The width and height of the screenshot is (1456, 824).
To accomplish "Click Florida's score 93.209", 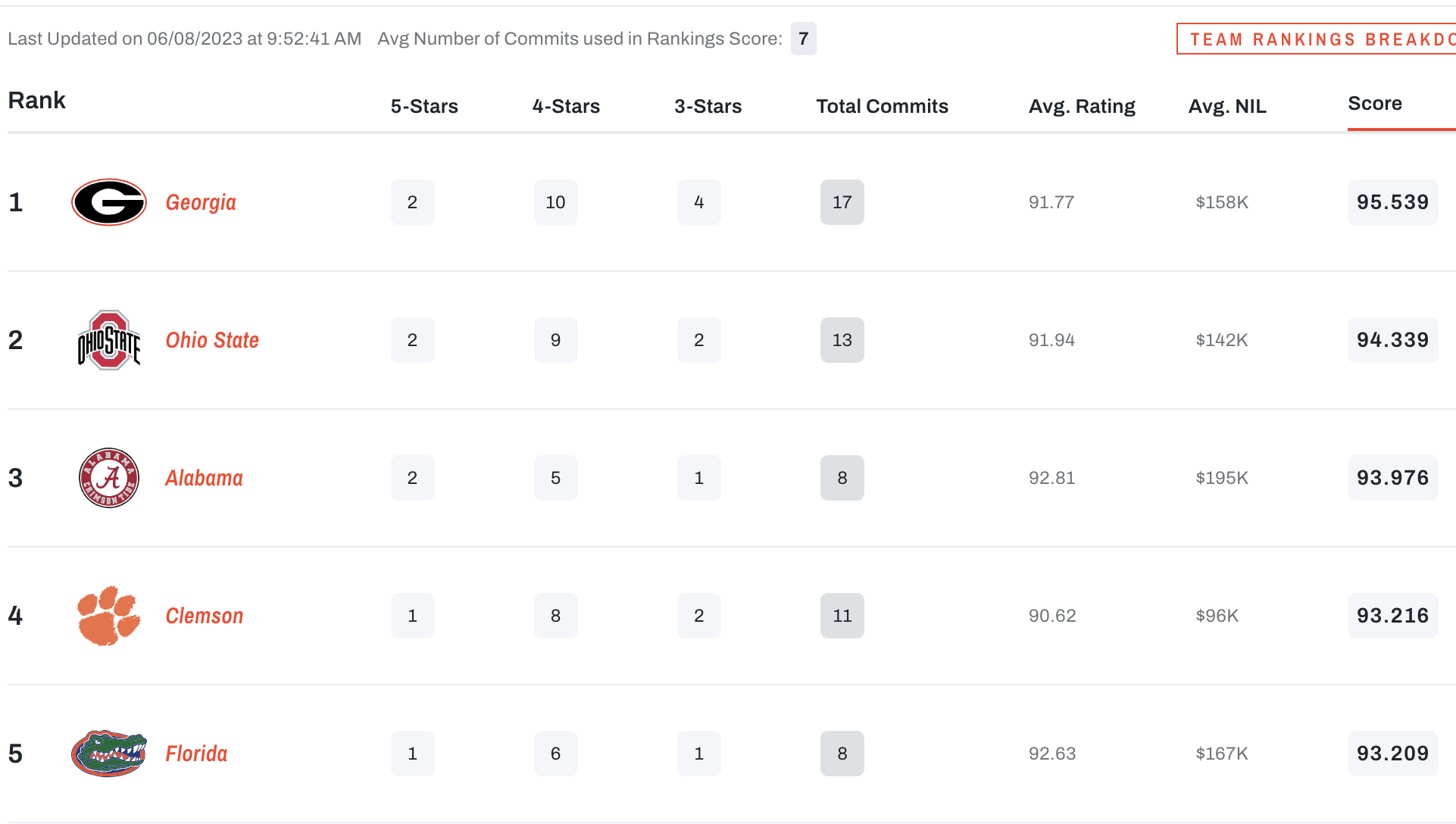I will coord(1393,754).
